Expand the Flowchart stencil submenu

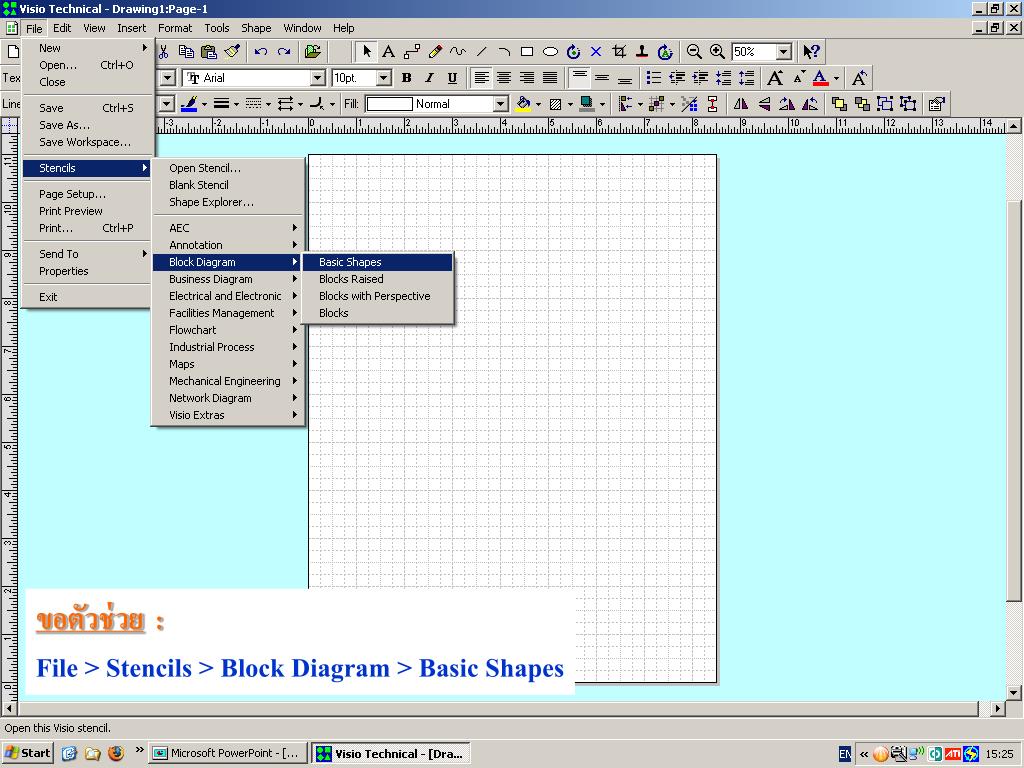pyautogui.click(x=229, y=330)
